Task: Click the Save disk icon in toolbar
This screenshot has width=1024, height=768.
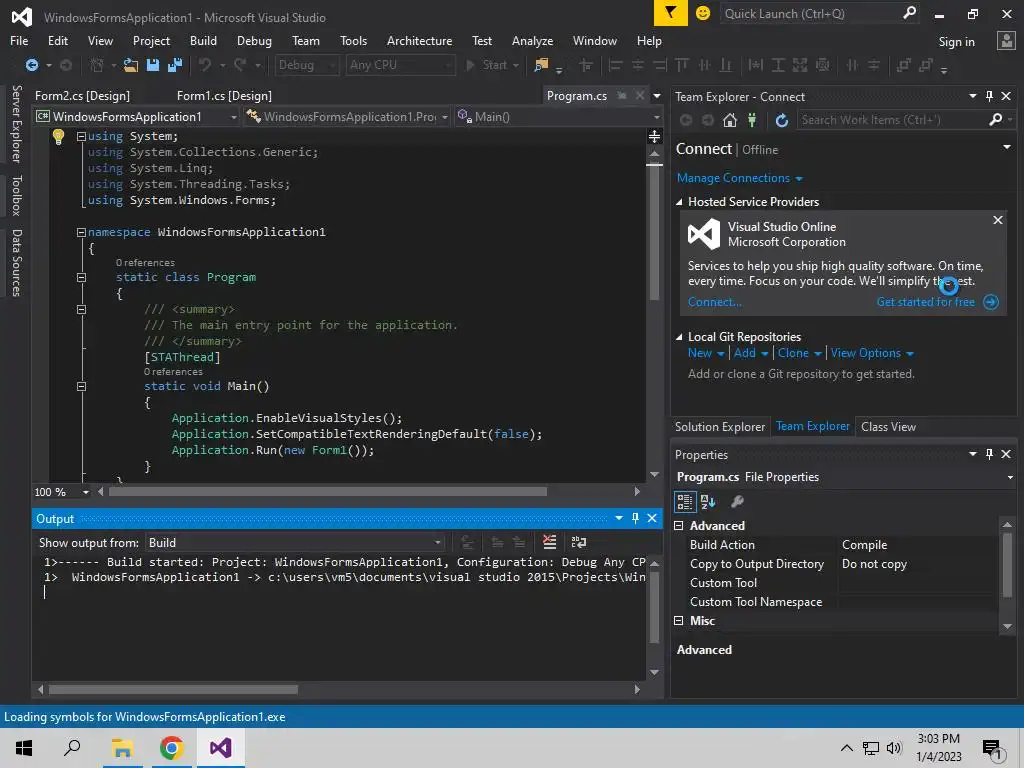Action: (x=153, y=65)
